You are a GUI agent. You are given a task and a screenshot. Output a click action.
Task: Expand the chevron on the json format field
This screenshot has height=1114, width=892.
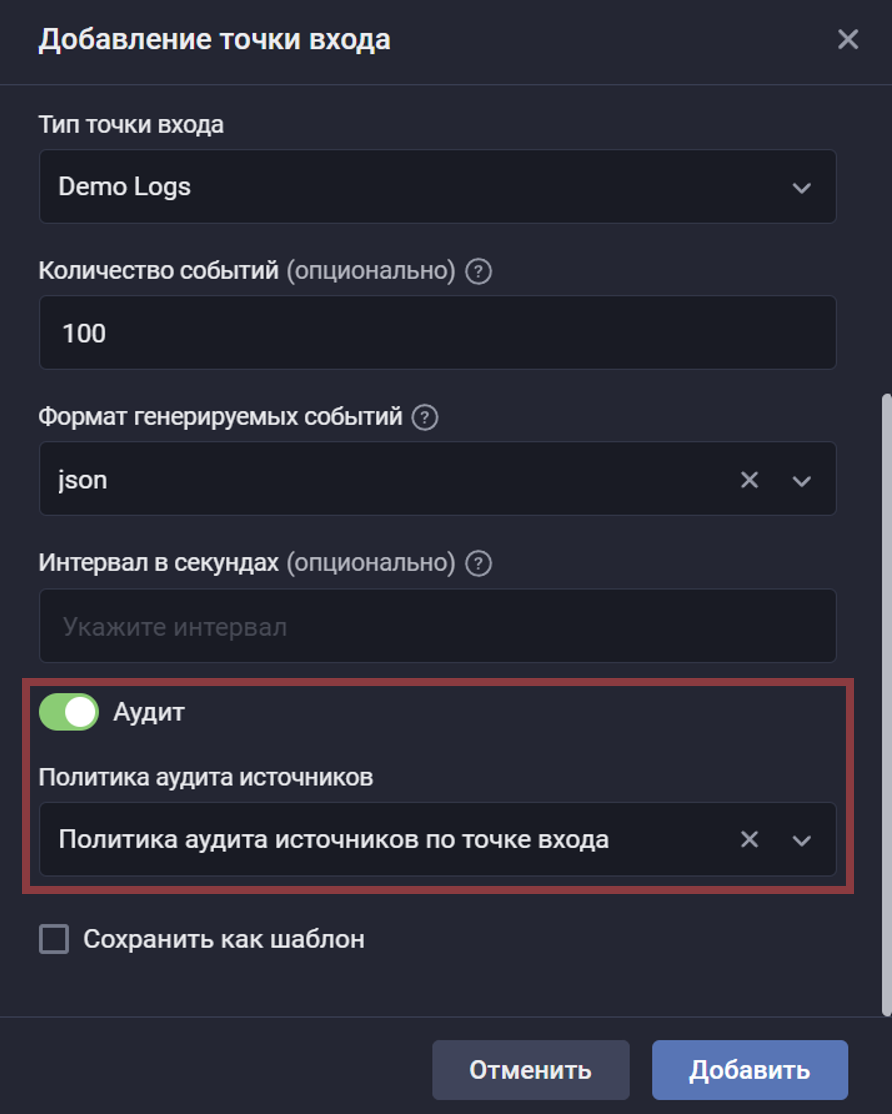coord(800,479)
